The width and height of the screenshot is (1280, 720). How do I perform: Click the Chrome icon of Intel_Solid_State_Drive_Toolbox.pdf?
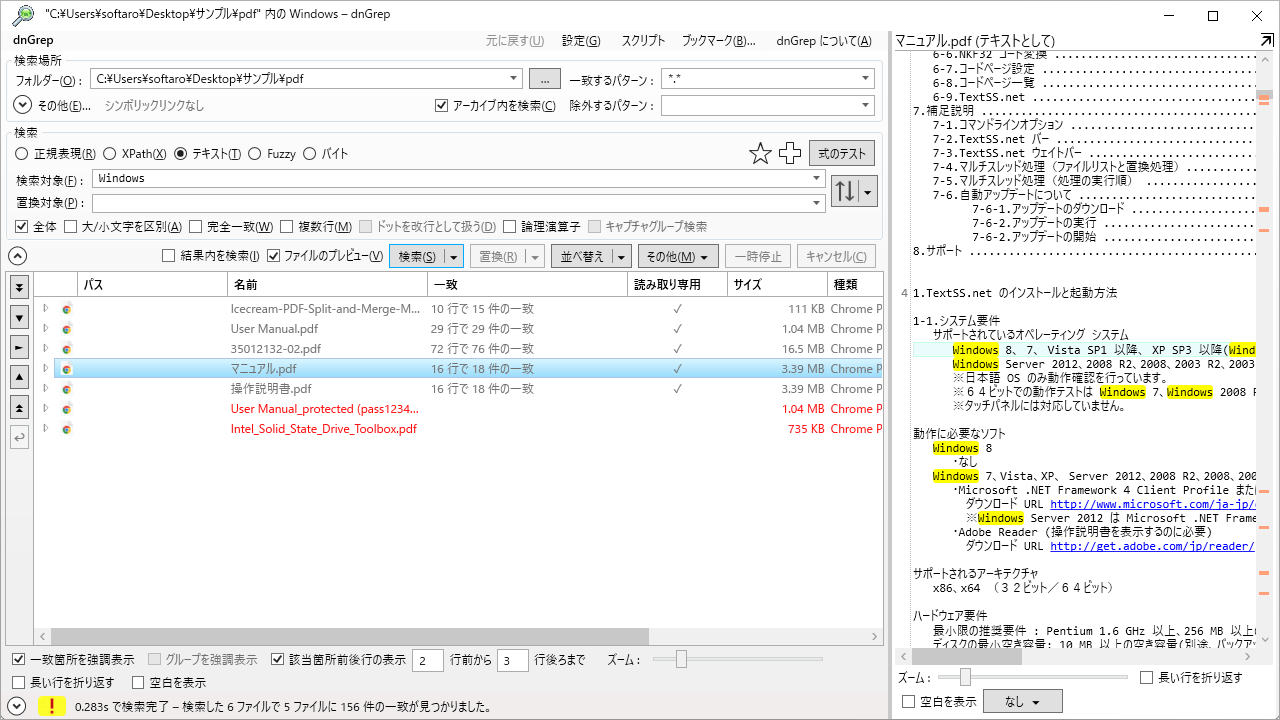[67, 429]
